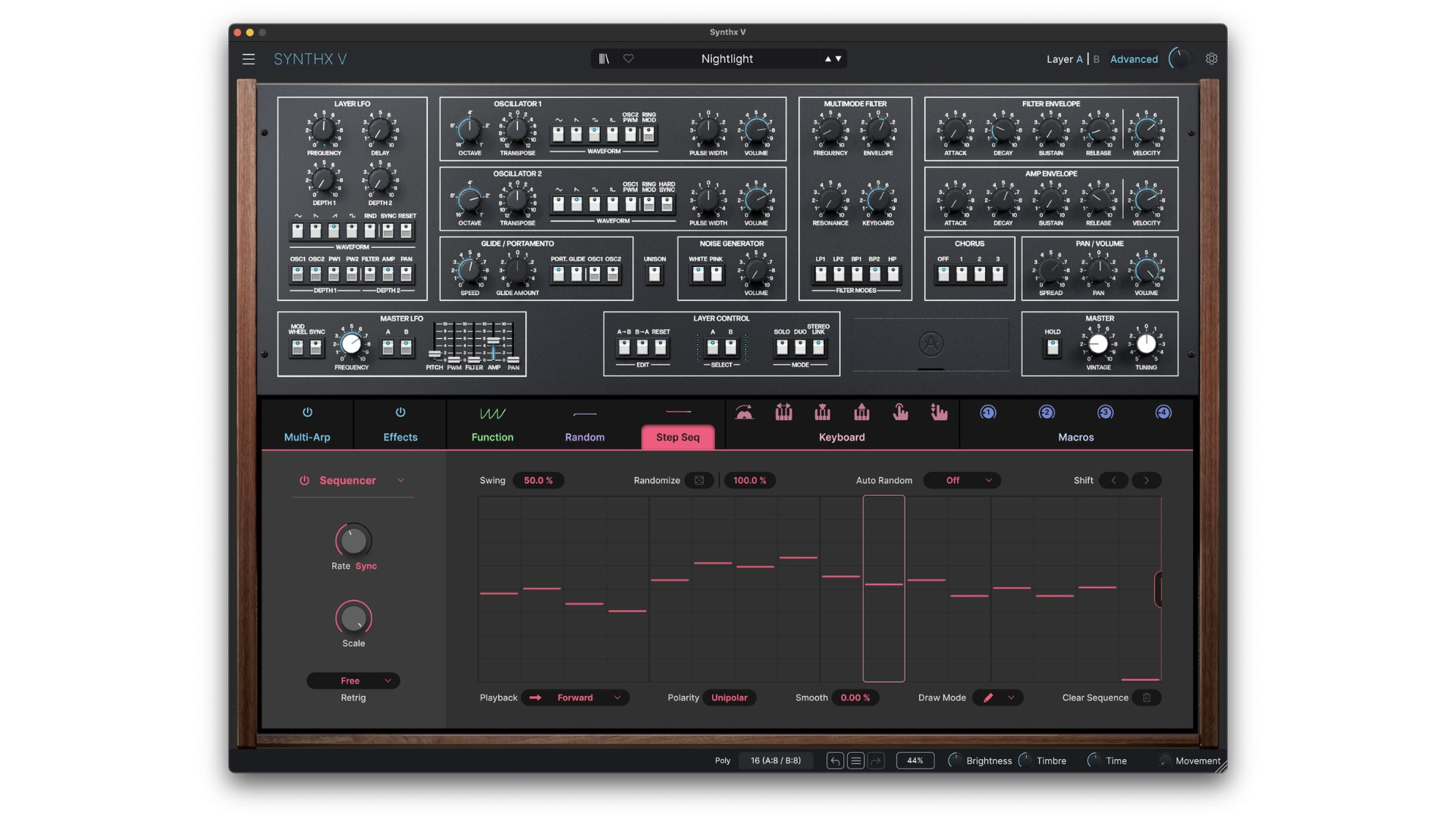This screenshot has height=819, width=1456.
Task: Open the history list icon
Action: pyautogui.click(x=855, y=761)
